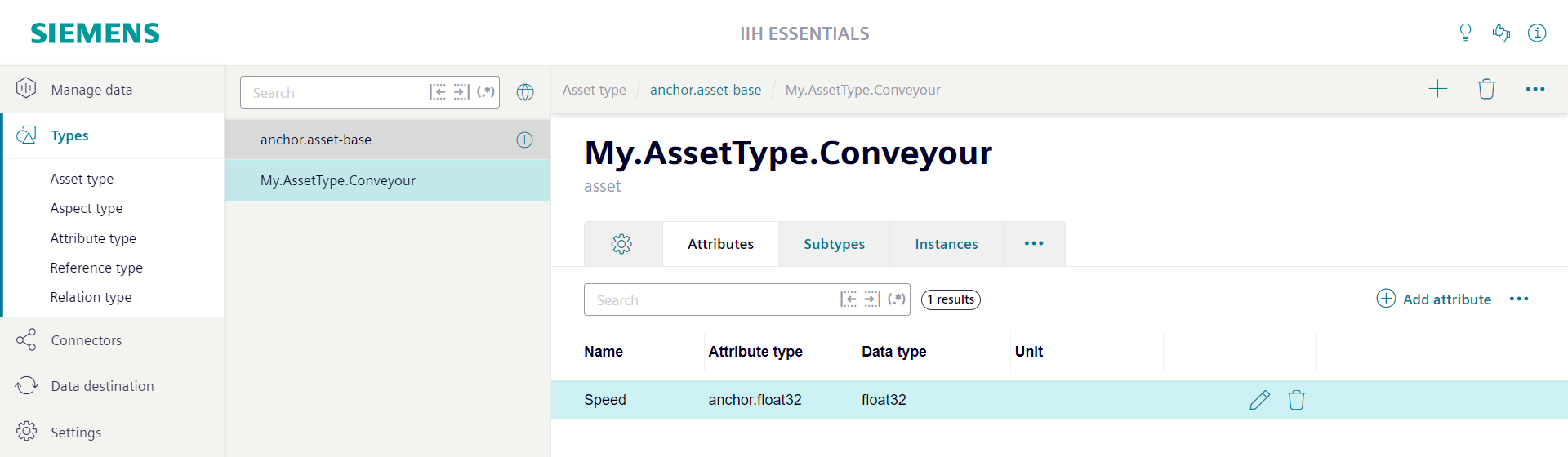Viewport: 1568px width, 457px height.
Task: Open Attribute type submenu entry
Action: click(93, 238)
